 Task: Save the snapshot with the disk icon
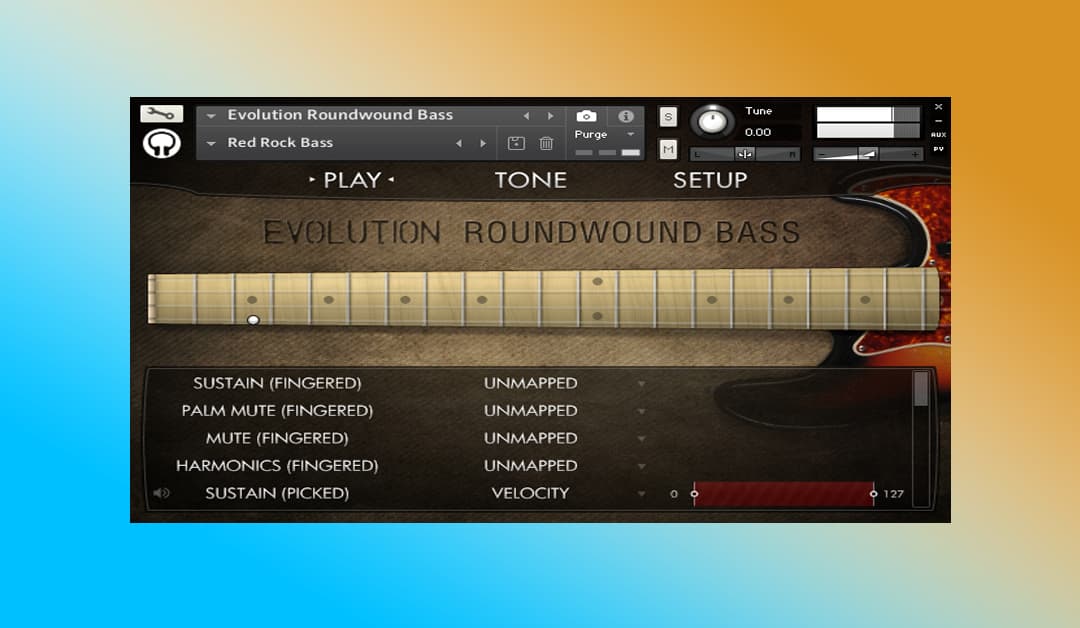[x=516, y=143]
